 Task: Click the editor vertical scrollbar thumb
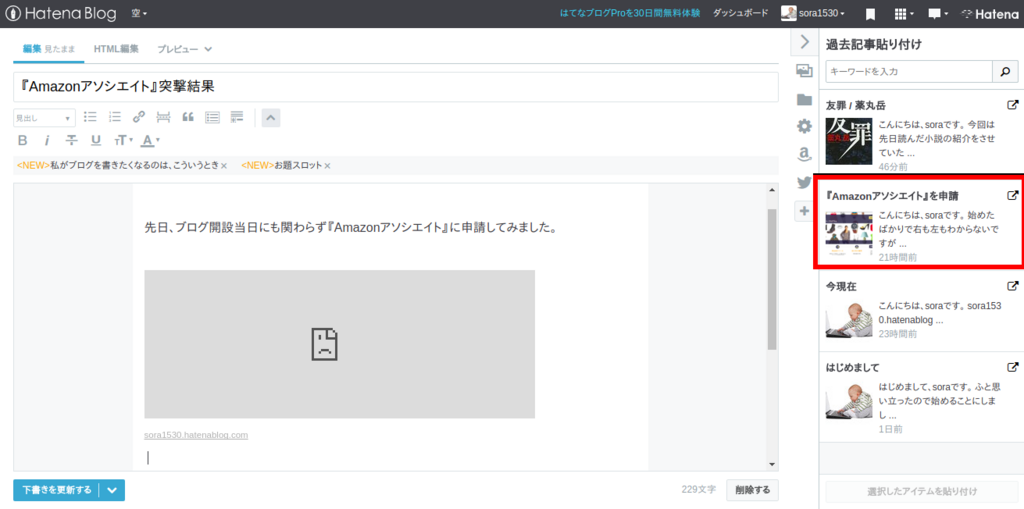pyautogui.click(x=772, y=279)
